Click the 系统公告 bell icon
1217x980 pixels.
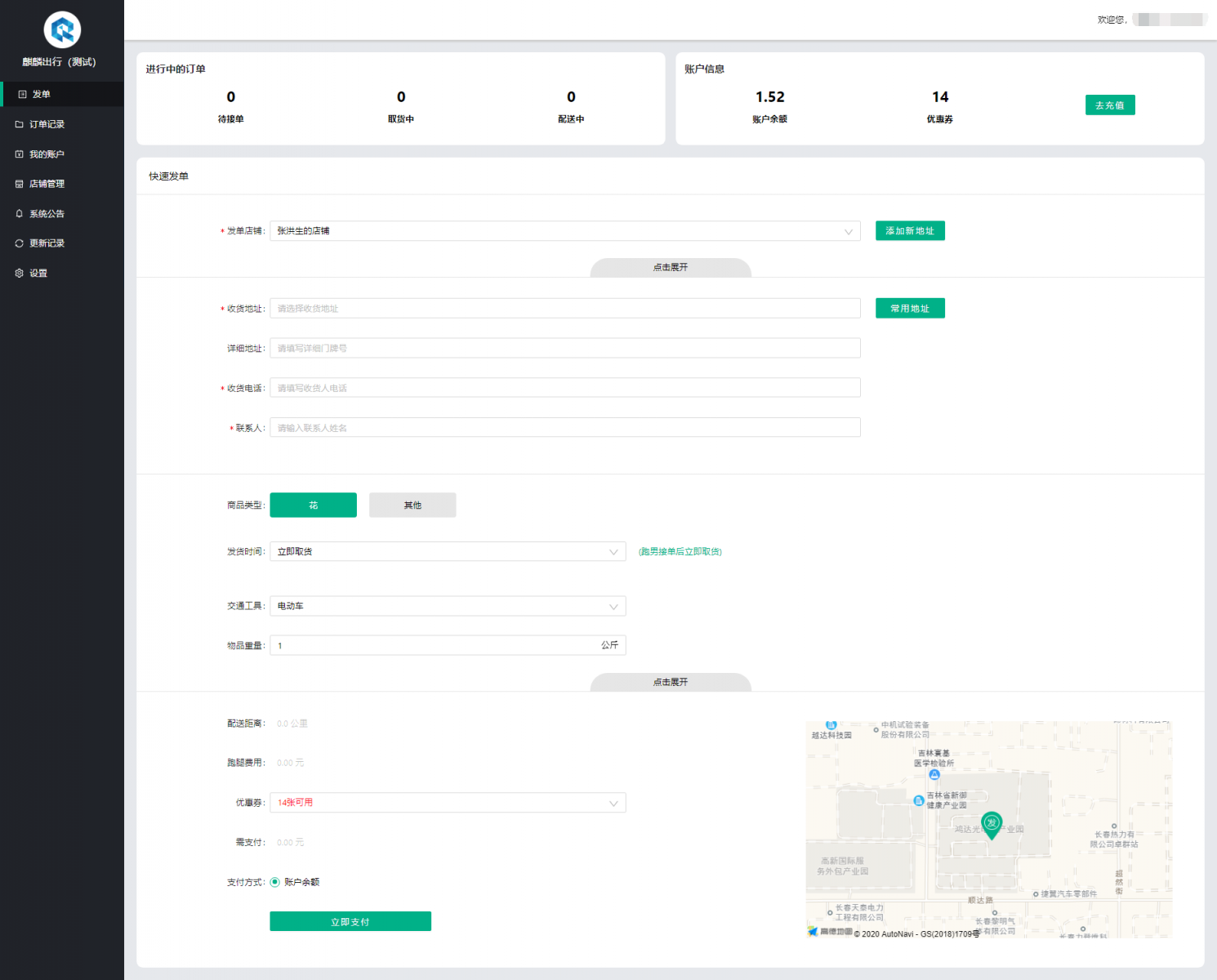point(19,214)
